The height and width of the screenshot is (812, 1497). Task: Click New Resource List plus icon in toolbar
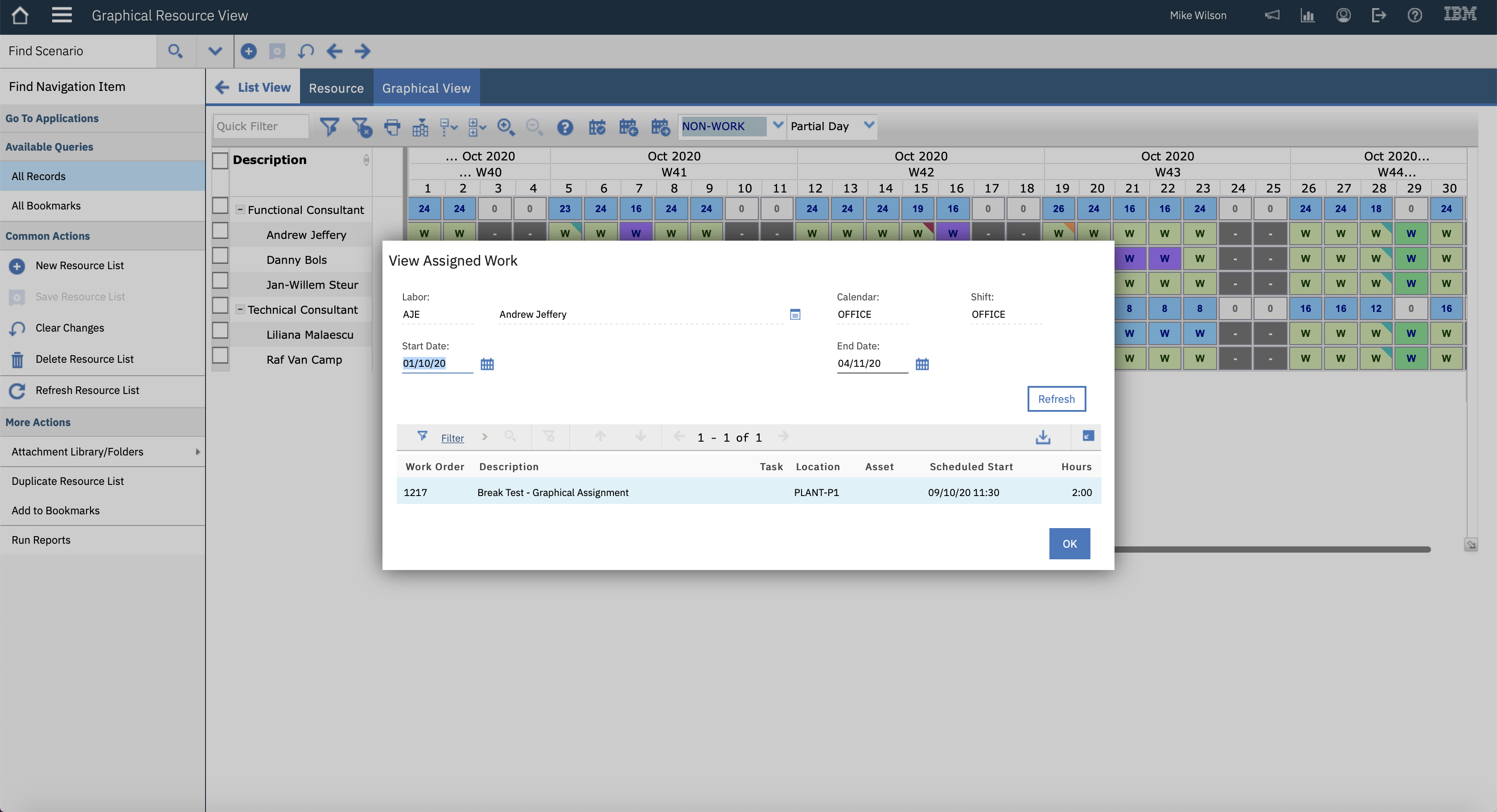(248, 51)
